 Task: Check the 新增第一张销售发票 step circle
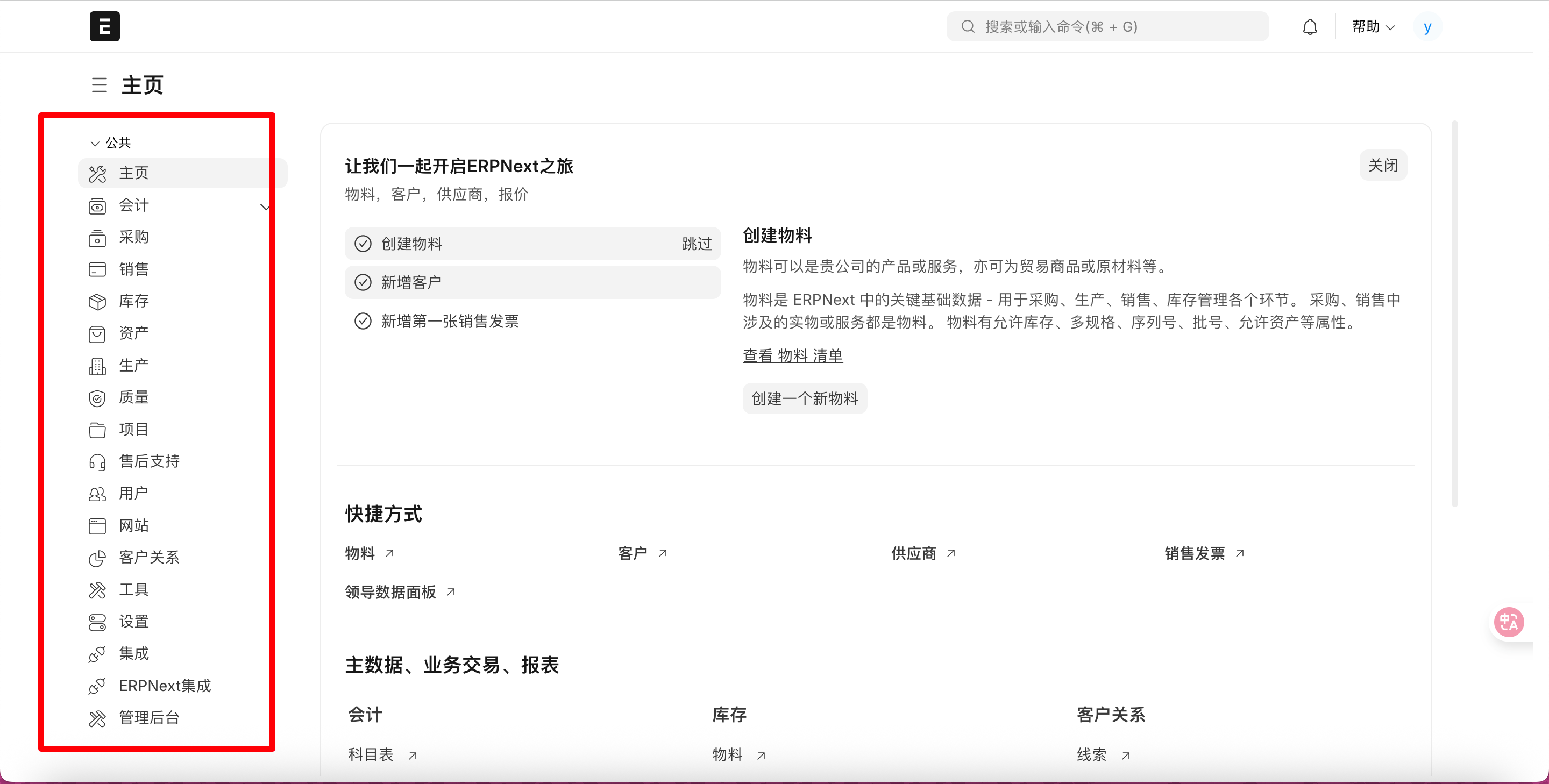coord(363,321)
